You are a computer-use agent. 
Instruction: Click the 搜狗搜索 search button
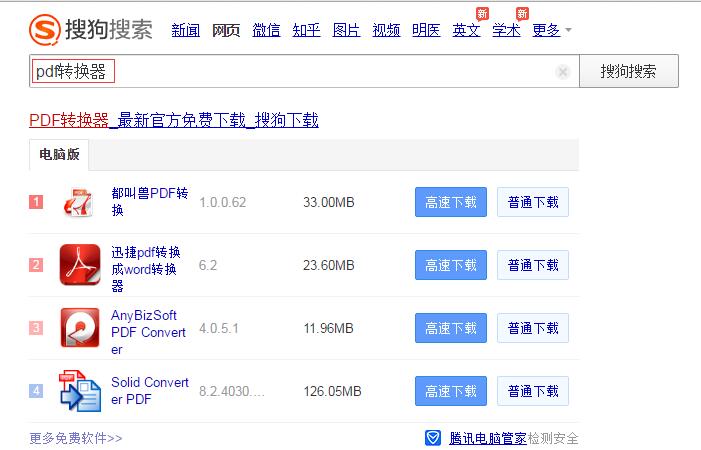[629, 71]
